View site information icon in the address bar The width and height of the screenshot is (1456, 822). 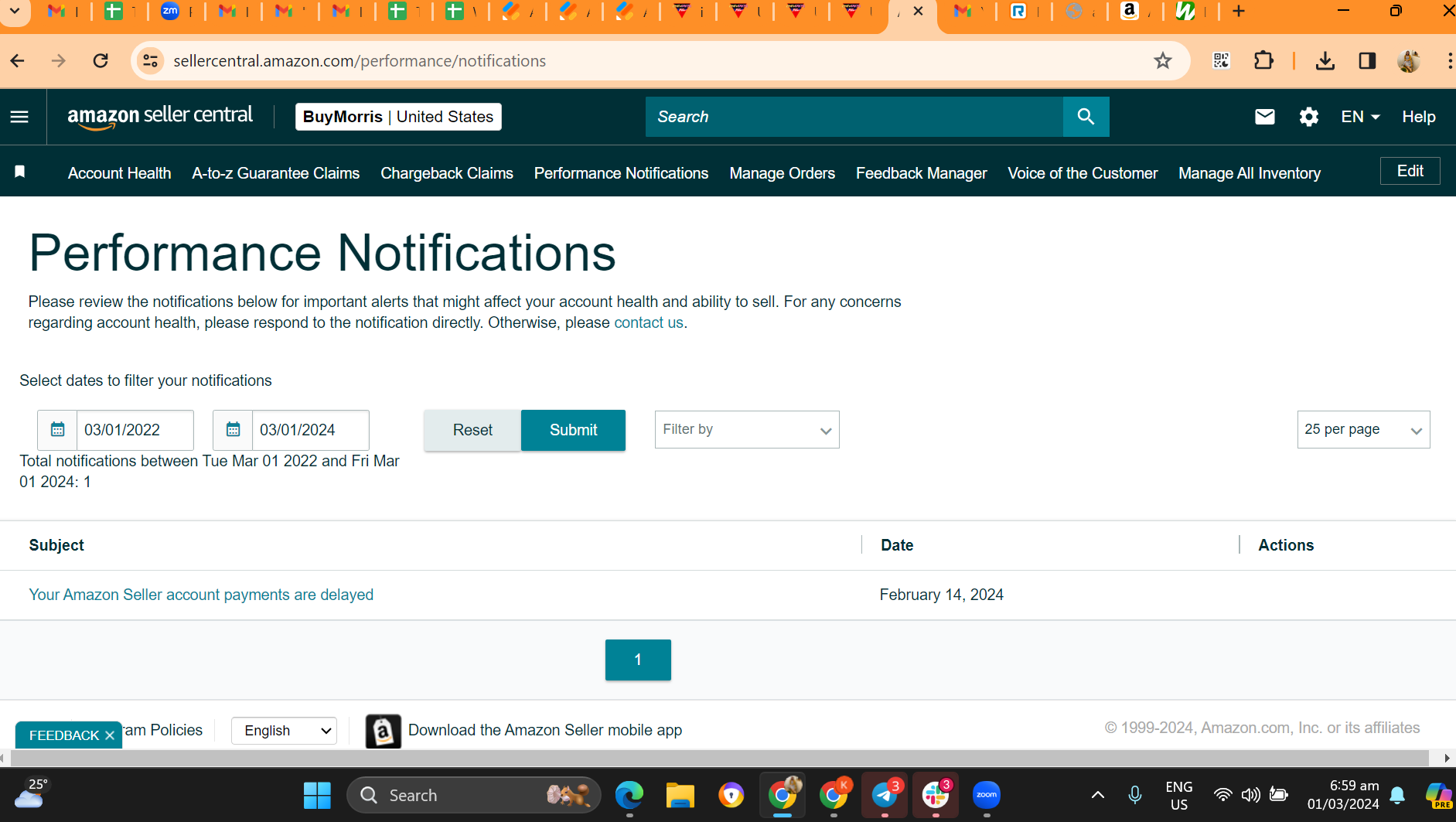pos(151,60)
